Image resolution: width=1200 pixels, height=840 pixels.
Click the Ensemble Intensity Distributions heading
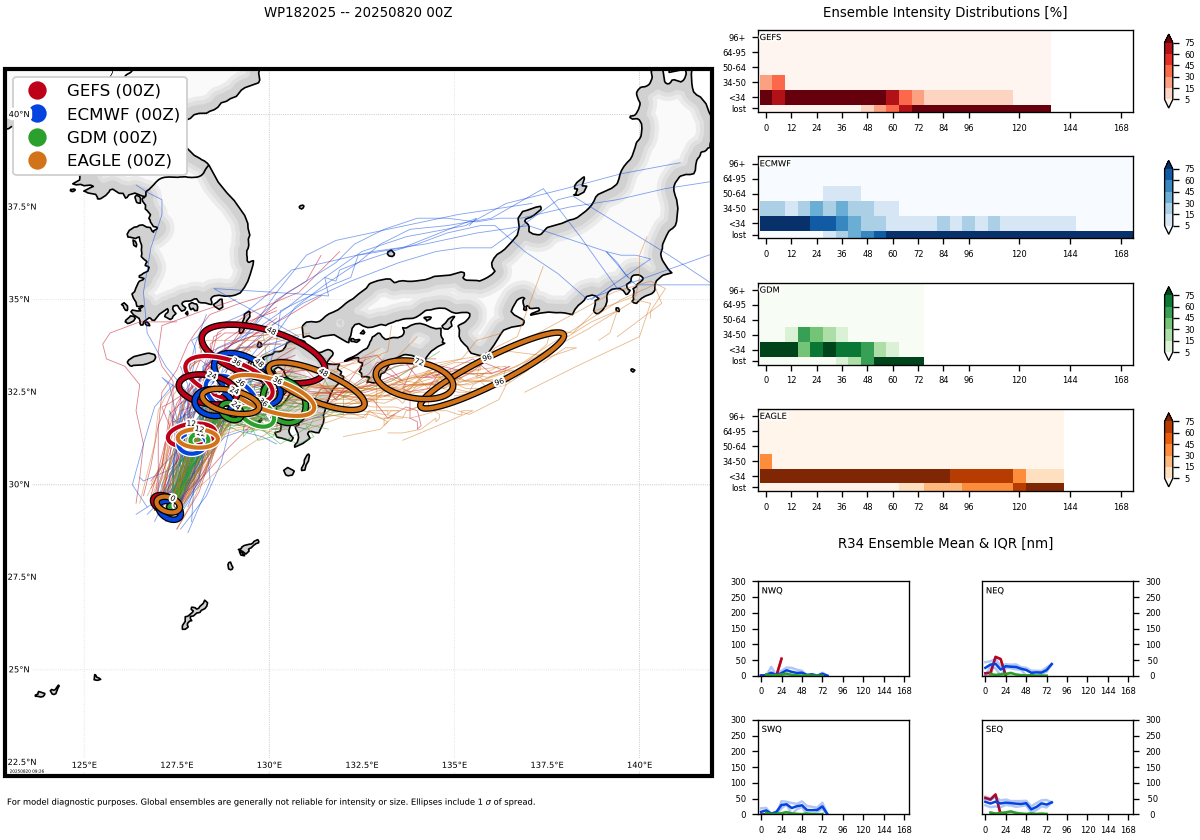coord(945,13)
